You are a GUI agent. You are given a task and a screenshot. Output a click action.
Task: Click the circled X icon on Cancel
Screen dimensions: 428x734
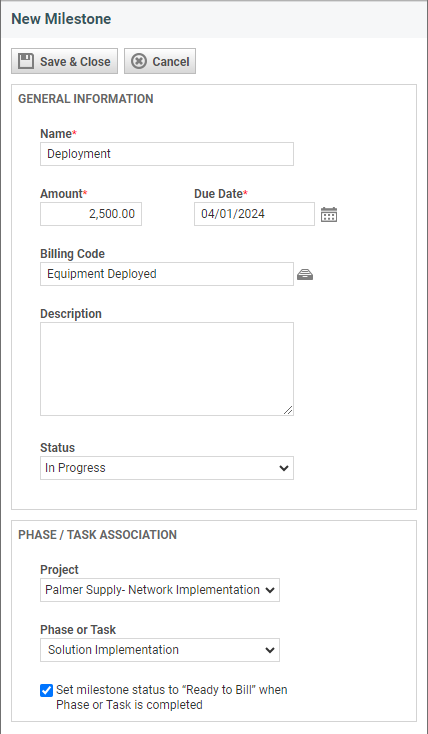click(139, 61)
